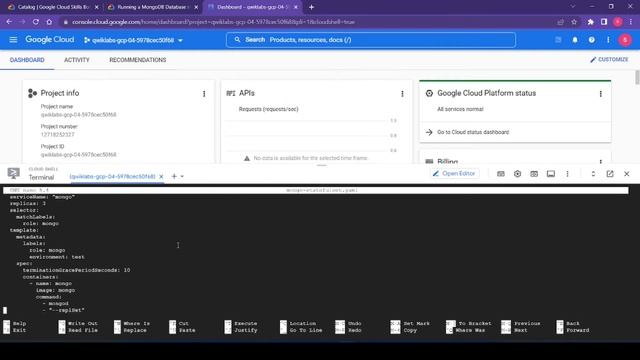The height and width of the screenshot is (360, 640).
Task: Open the top bar settings and utilities dots
Action: coord(608,40)
